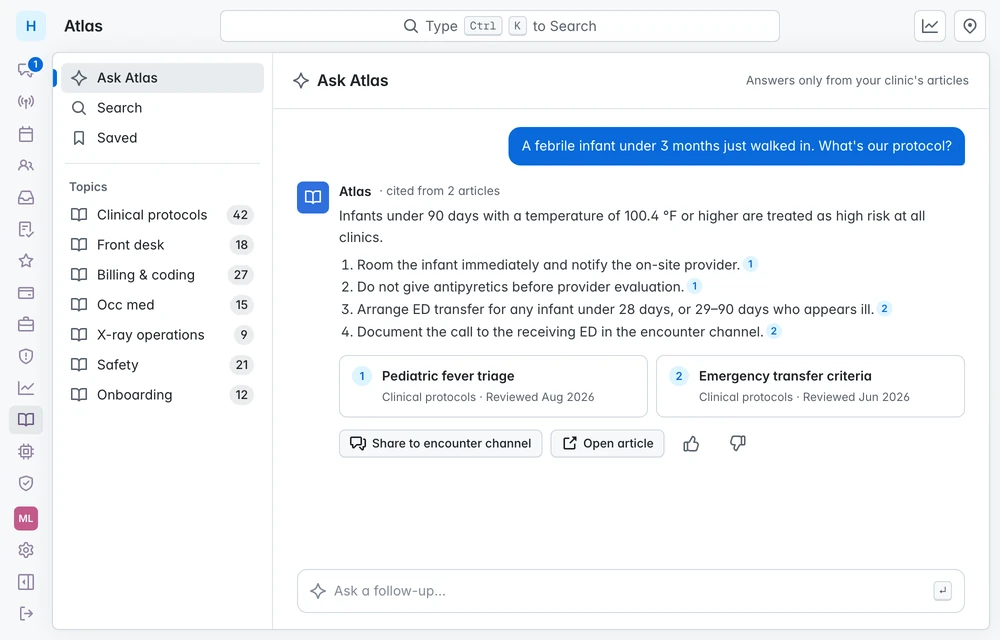
Task: Open the briefcase icon in left rail
Action: point(26,324)
